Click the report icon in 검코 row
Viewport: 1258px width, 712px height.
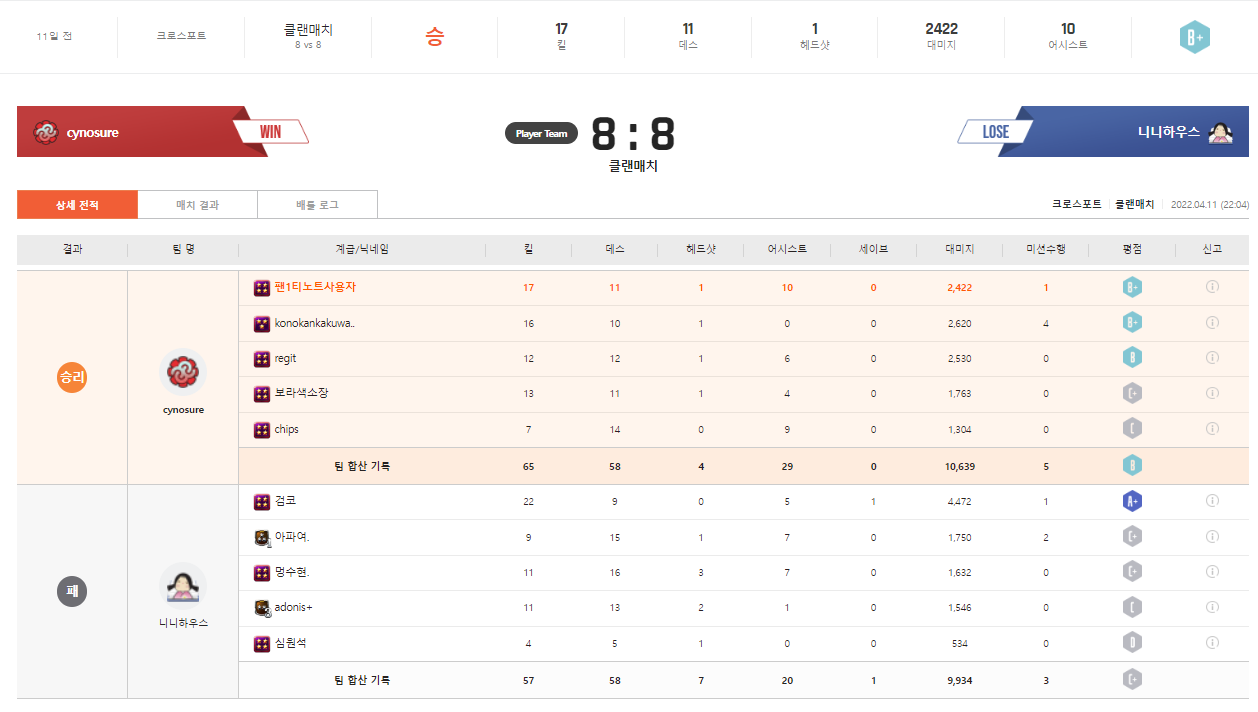[1212, 501]
